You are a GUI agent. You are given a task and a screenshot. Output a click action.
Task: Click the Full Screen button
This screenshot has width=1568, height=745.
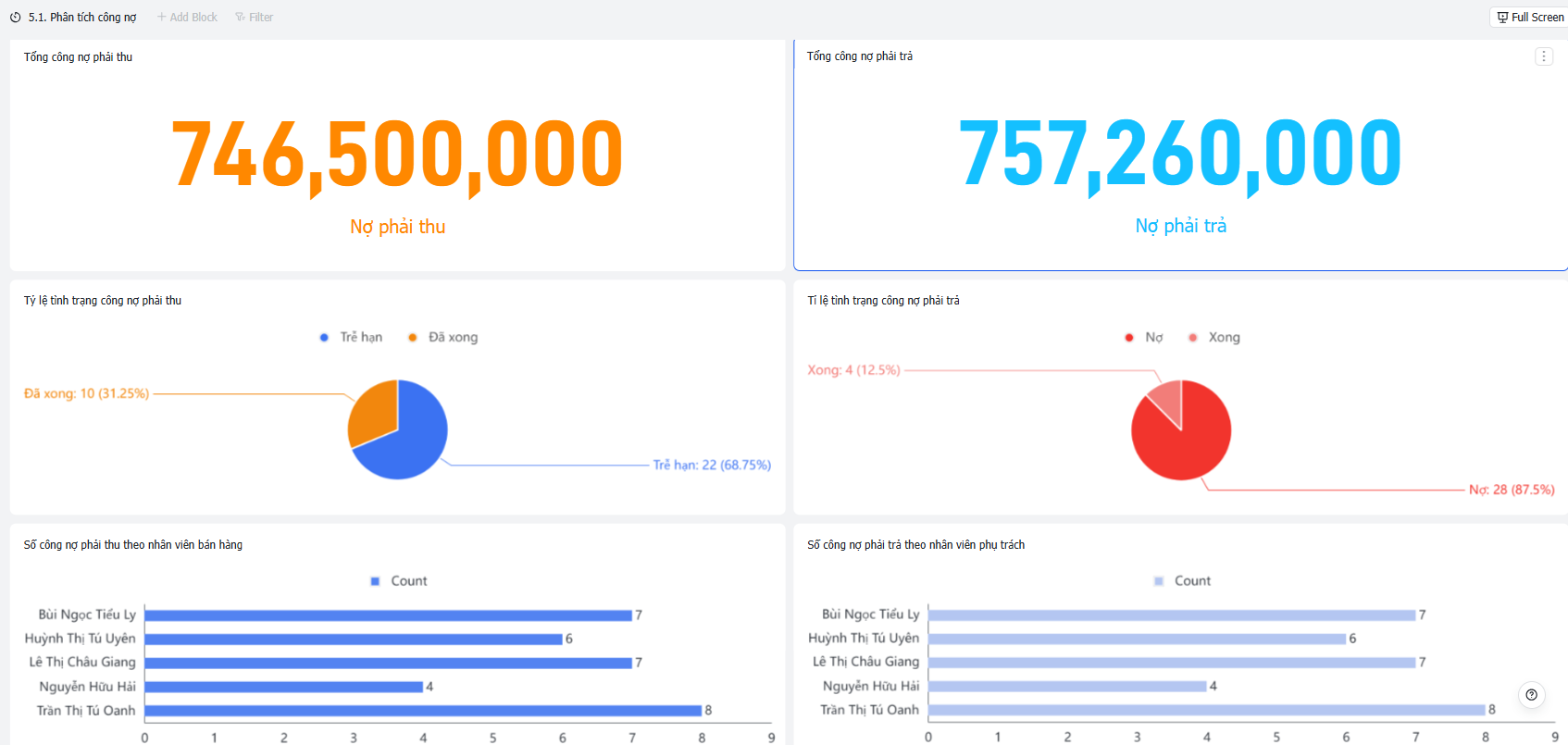pos(1529,18)
